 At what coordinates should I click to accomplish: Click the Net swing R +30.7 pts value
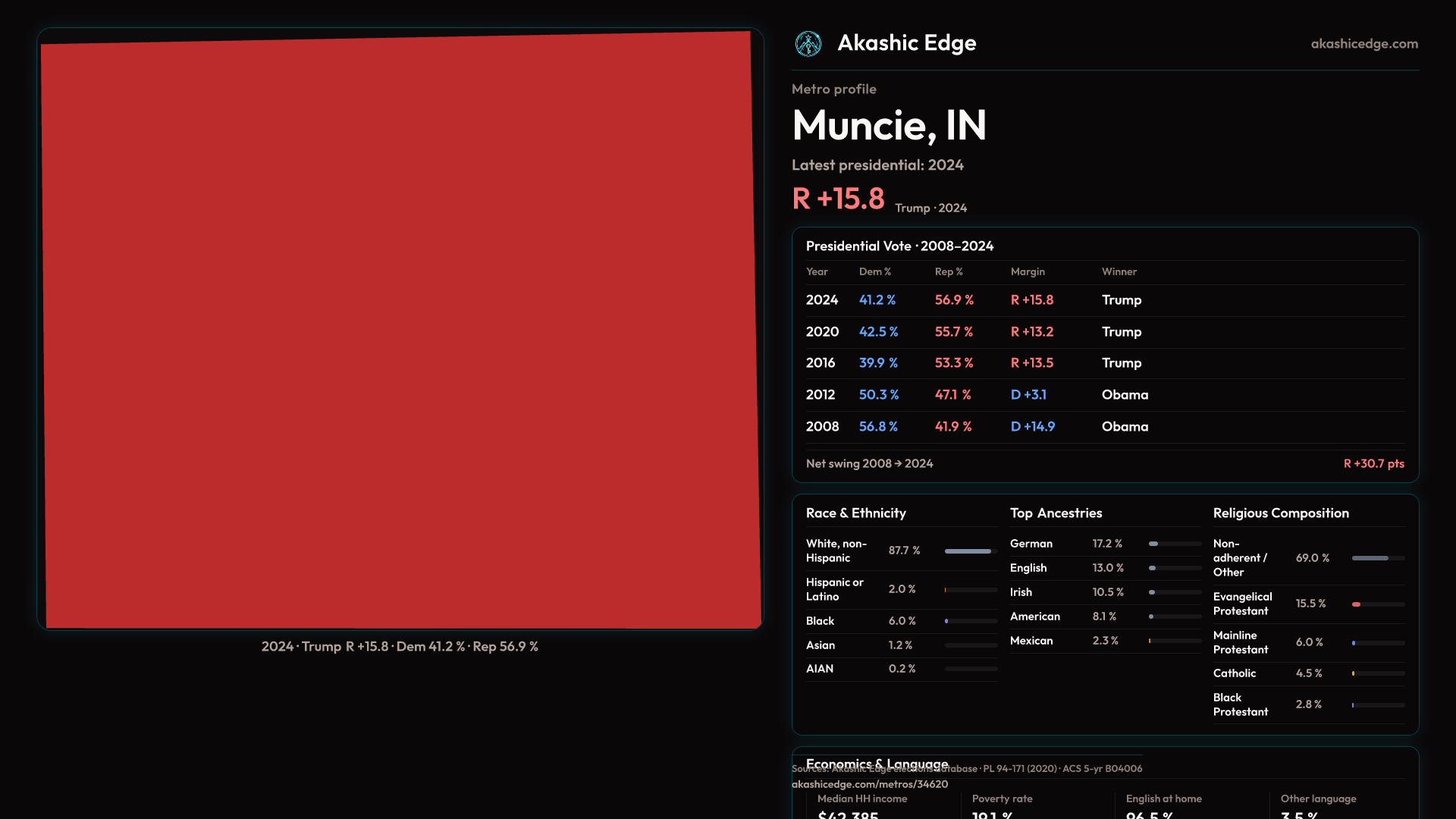1373,463
